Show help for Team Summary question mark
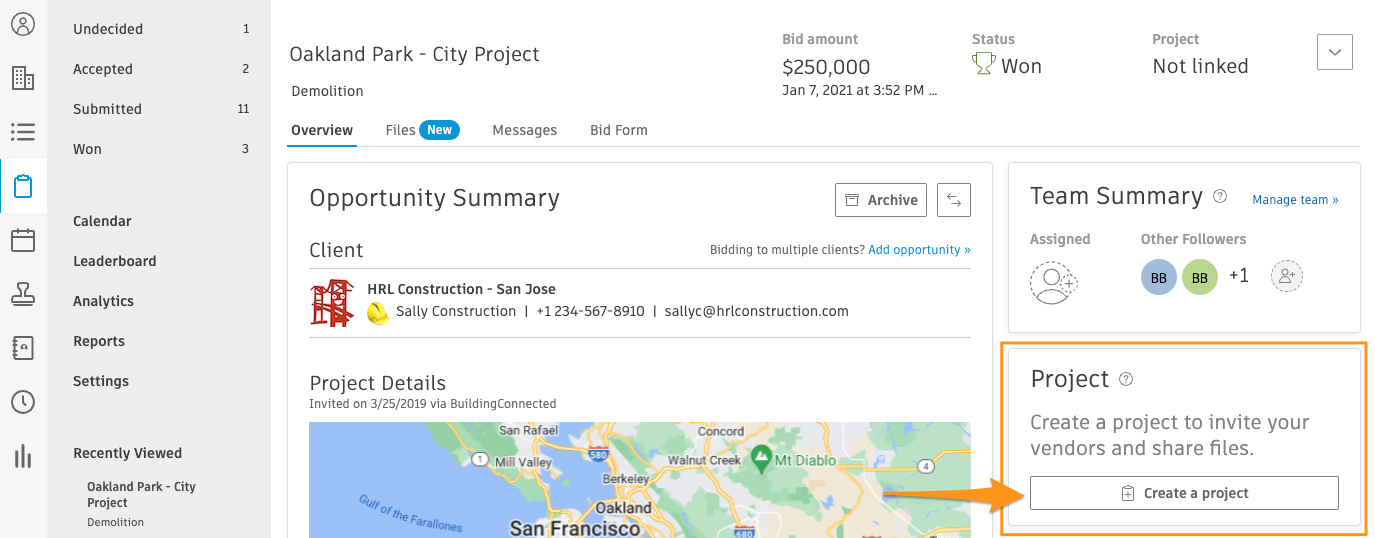Image resolution: width=1375 pixels, height=538 pixels. tap(1220, 197)
